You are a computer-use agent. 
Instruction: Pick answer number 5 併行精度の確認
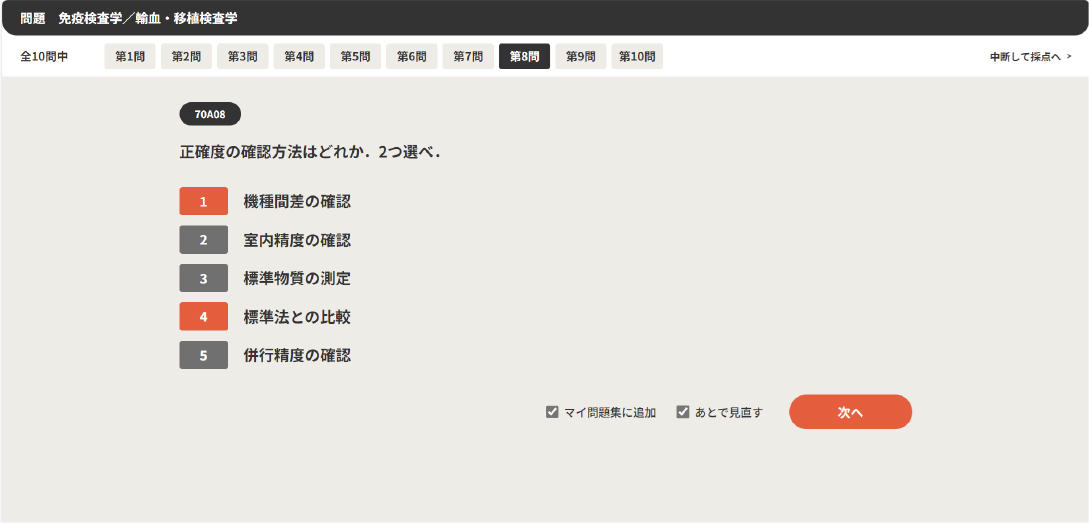point(204,355)
